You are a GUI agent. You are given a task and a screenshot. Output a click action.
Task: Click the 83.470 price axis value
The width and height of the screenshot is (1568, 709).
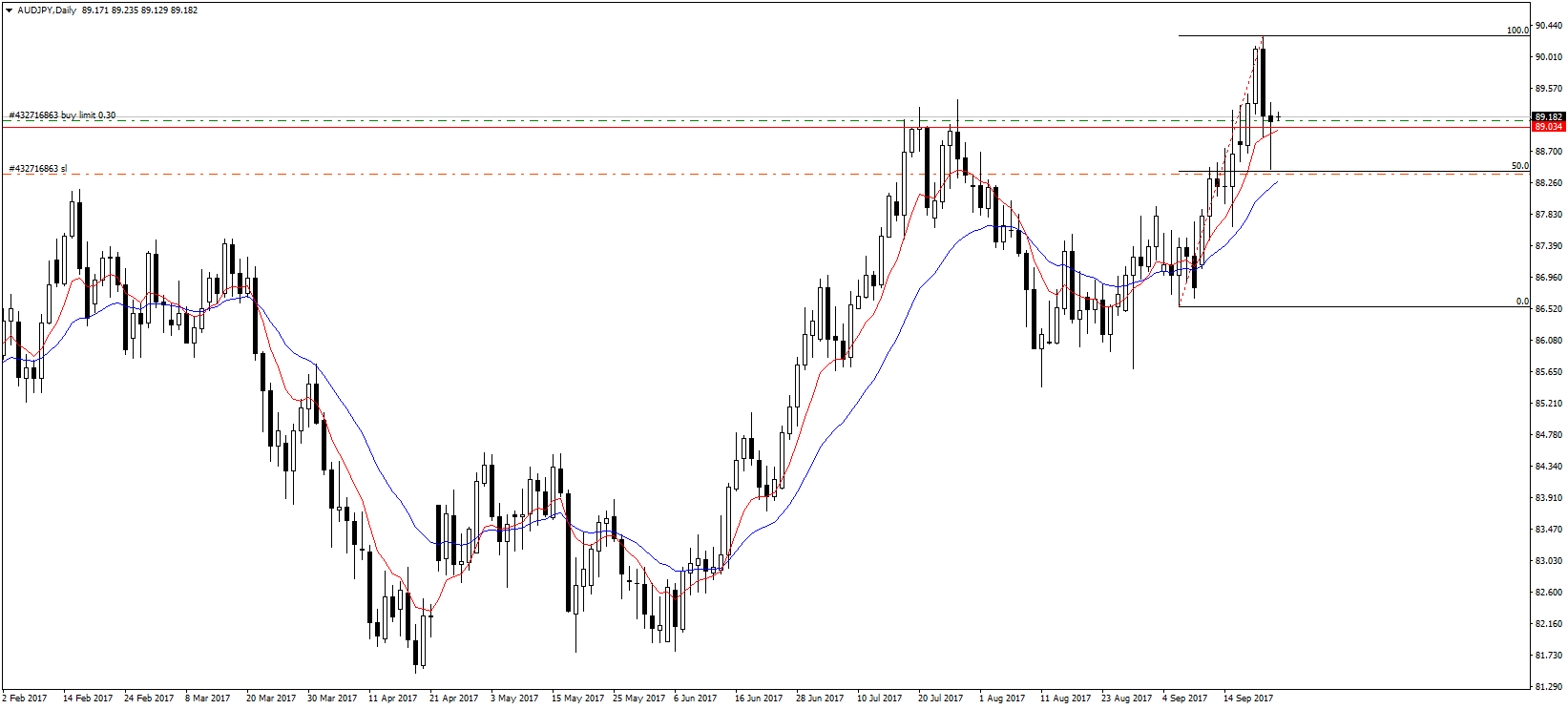click(1549, 530)
